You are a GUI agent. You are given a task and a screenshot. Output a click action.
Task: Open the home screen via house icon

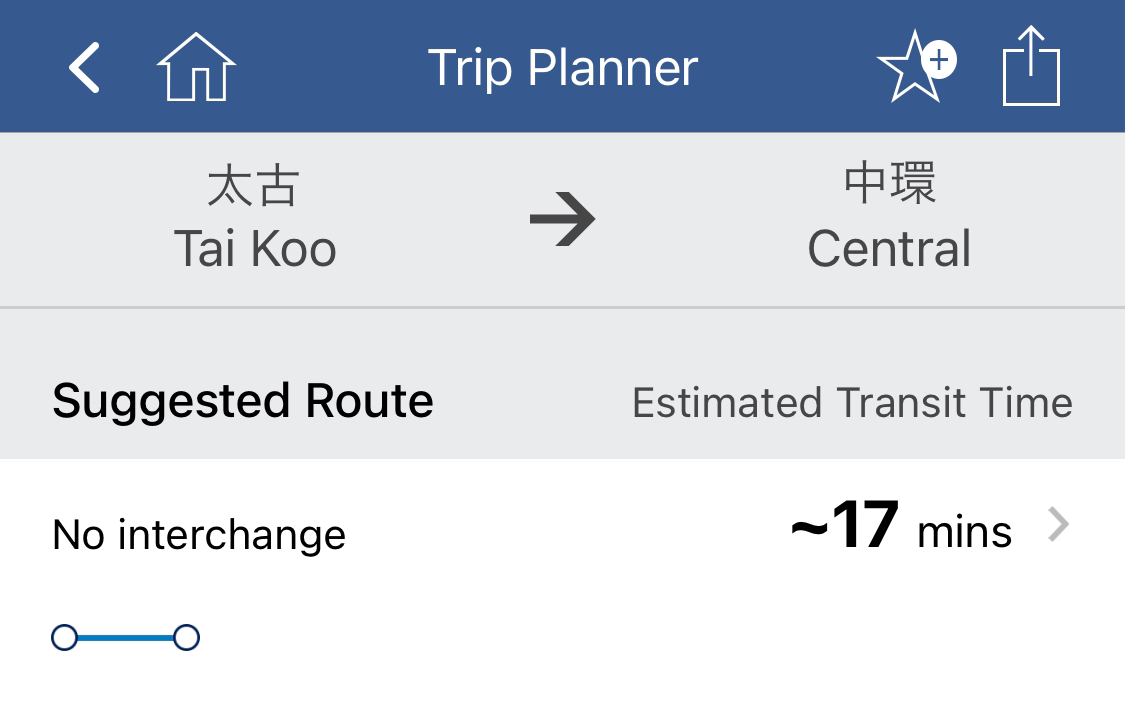pyautogui.click(x=196, y=67)
